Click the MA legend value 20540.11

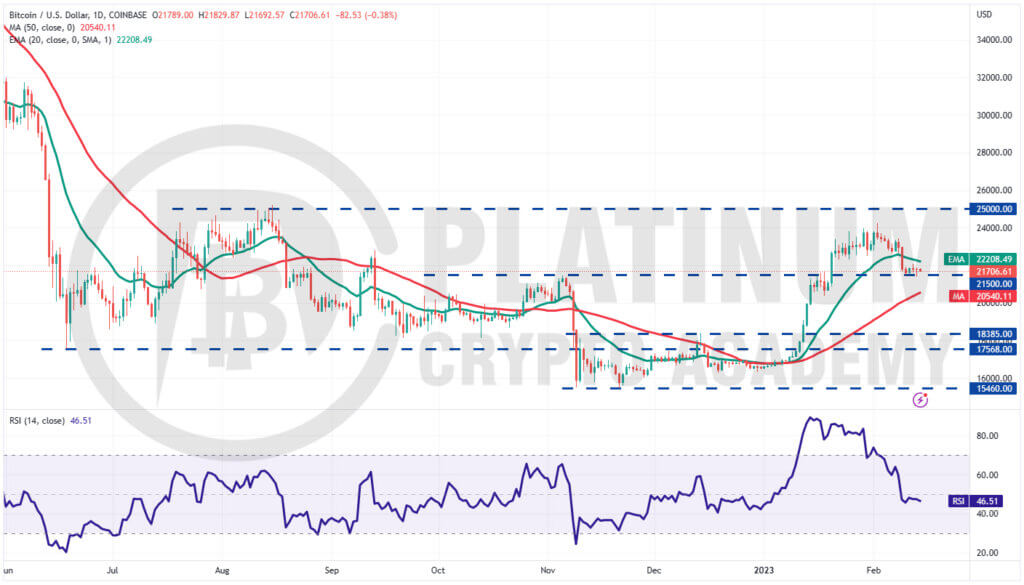pyautogui.click(x=97, y=27)
